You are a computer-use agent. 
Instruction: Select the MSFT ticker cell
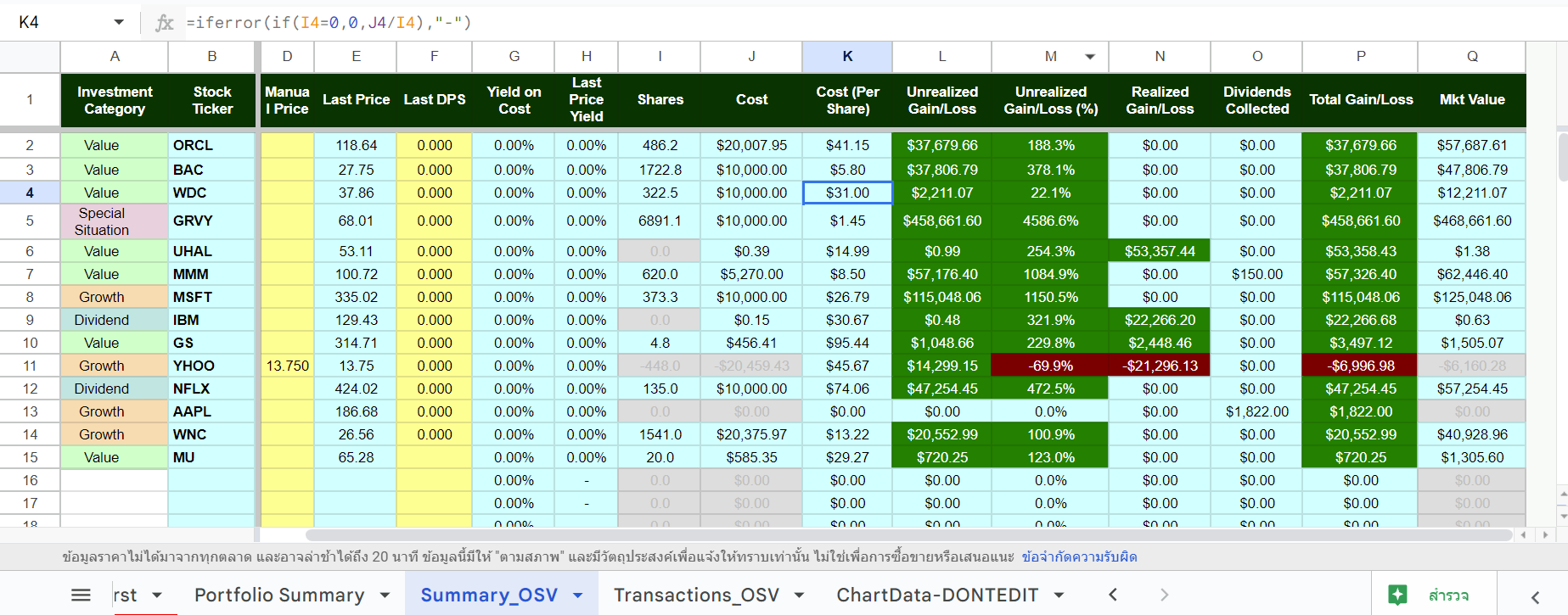212,297
